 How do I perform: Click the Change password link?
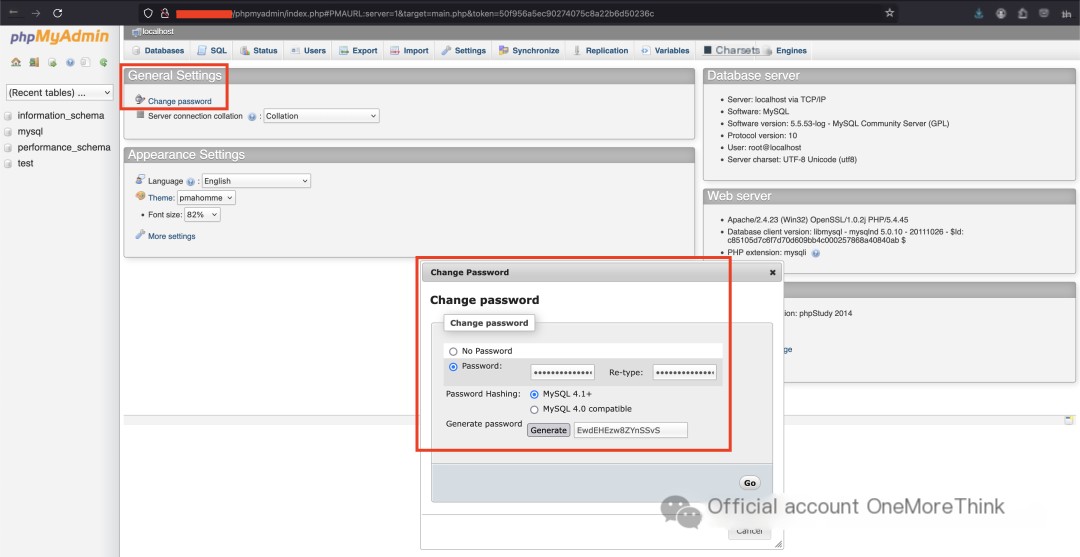[180, 101]
